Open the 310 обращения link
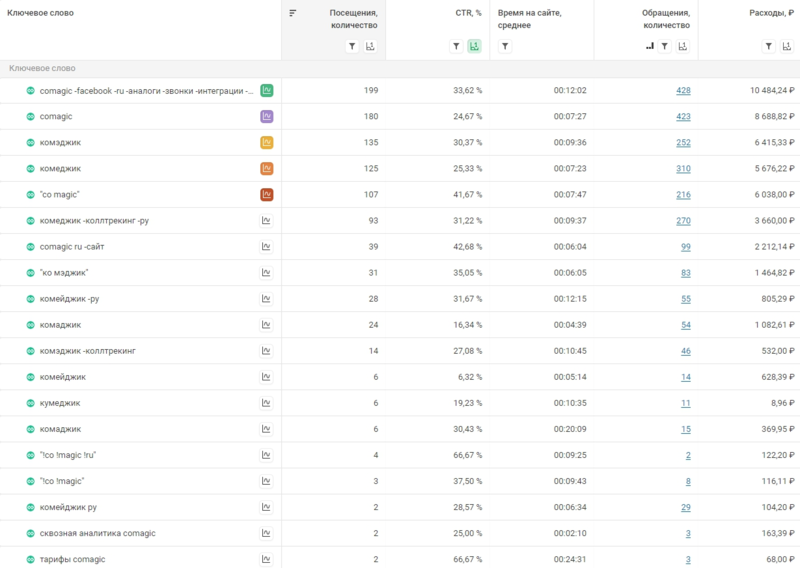Viewport: 800px width, 568px height. tap(683, 168)
